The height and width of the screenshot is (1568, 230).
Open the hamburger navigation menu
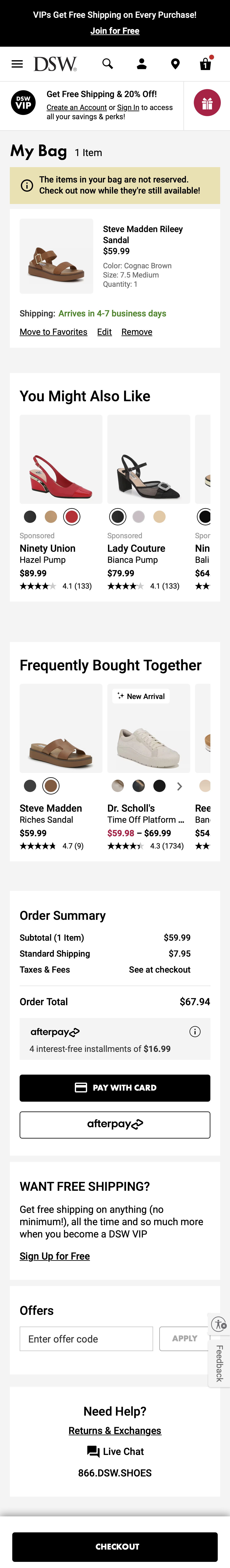[x=17, y=63]
